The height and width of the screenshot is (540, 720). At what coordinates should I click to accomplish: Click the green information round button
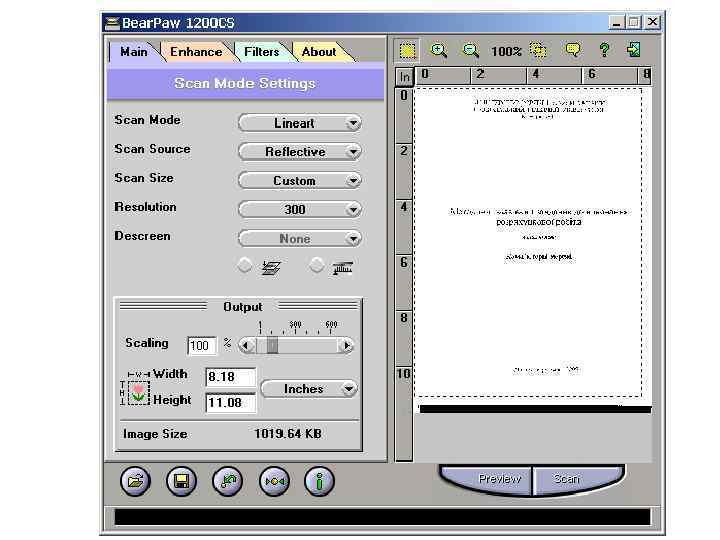pos(319,481)
